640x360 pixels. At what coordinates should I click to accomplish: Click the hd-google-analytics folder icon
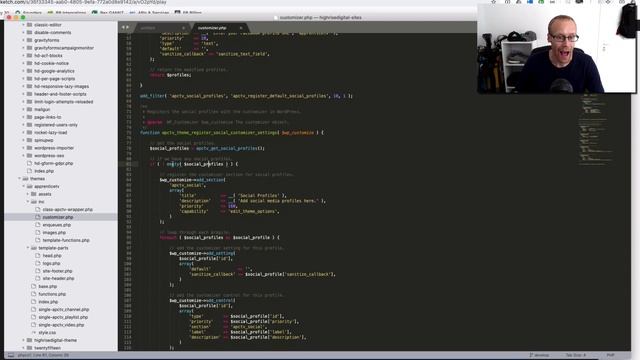click(29, 71)
